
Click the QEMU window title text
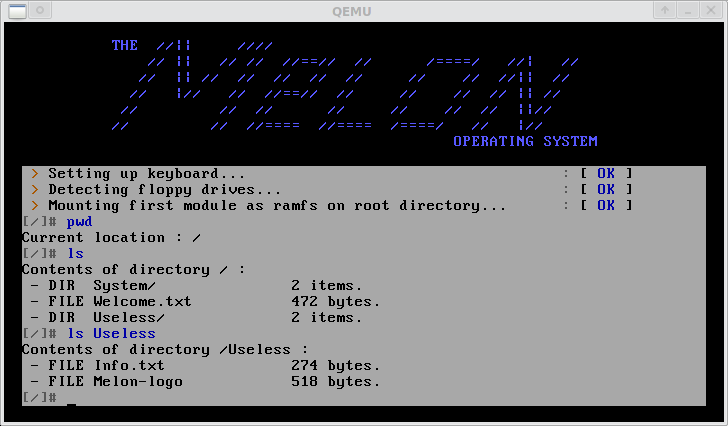pos(351,12)
